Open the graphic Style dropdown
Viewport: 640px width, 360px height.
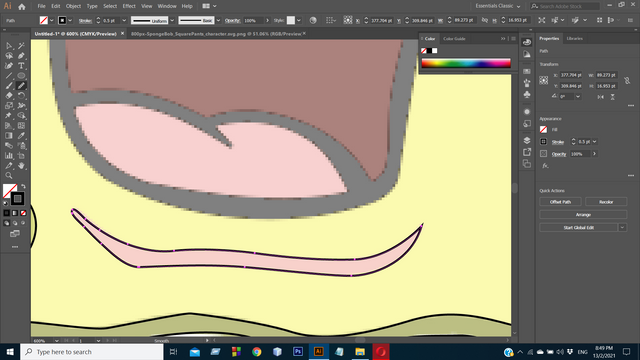click(299, 20)
